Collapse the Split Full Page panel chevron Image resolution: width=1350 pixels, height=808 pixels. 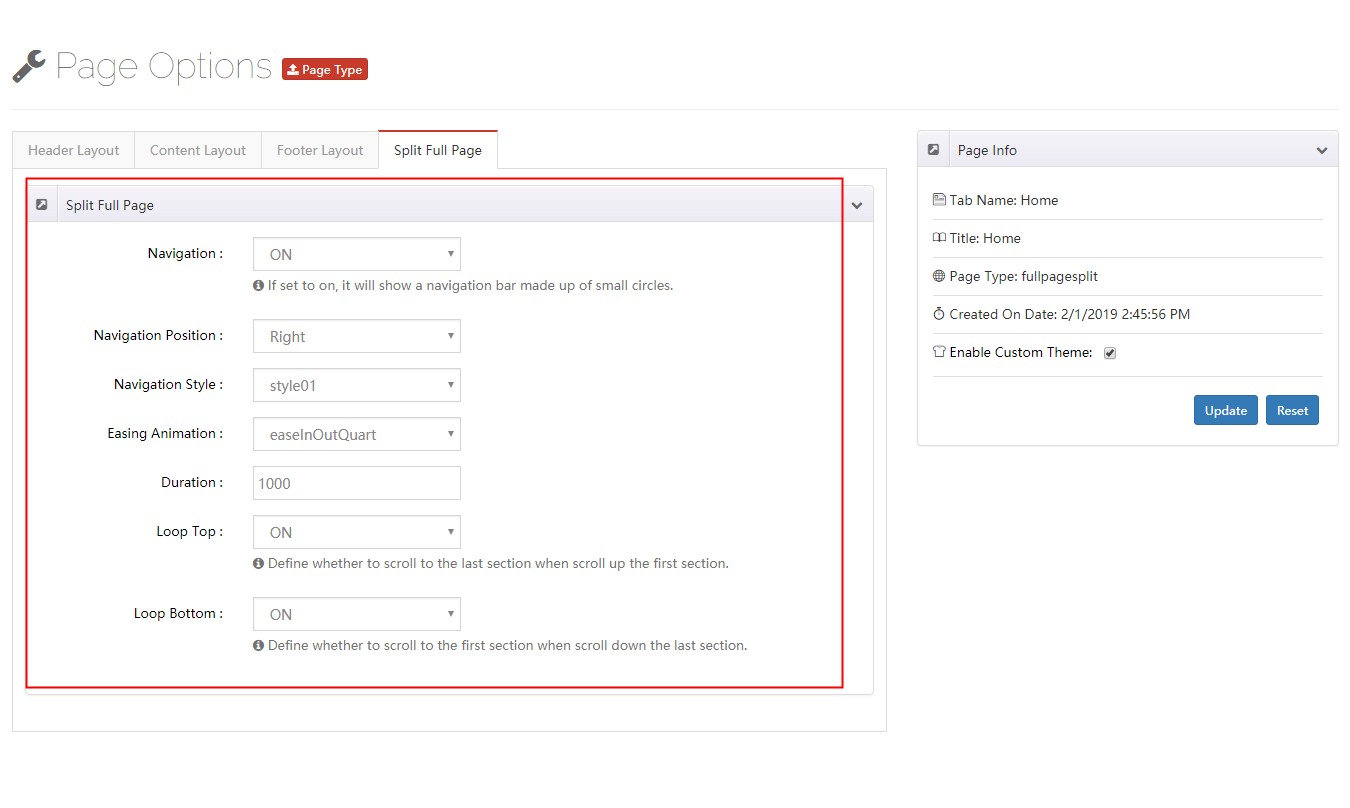(857, 205)
